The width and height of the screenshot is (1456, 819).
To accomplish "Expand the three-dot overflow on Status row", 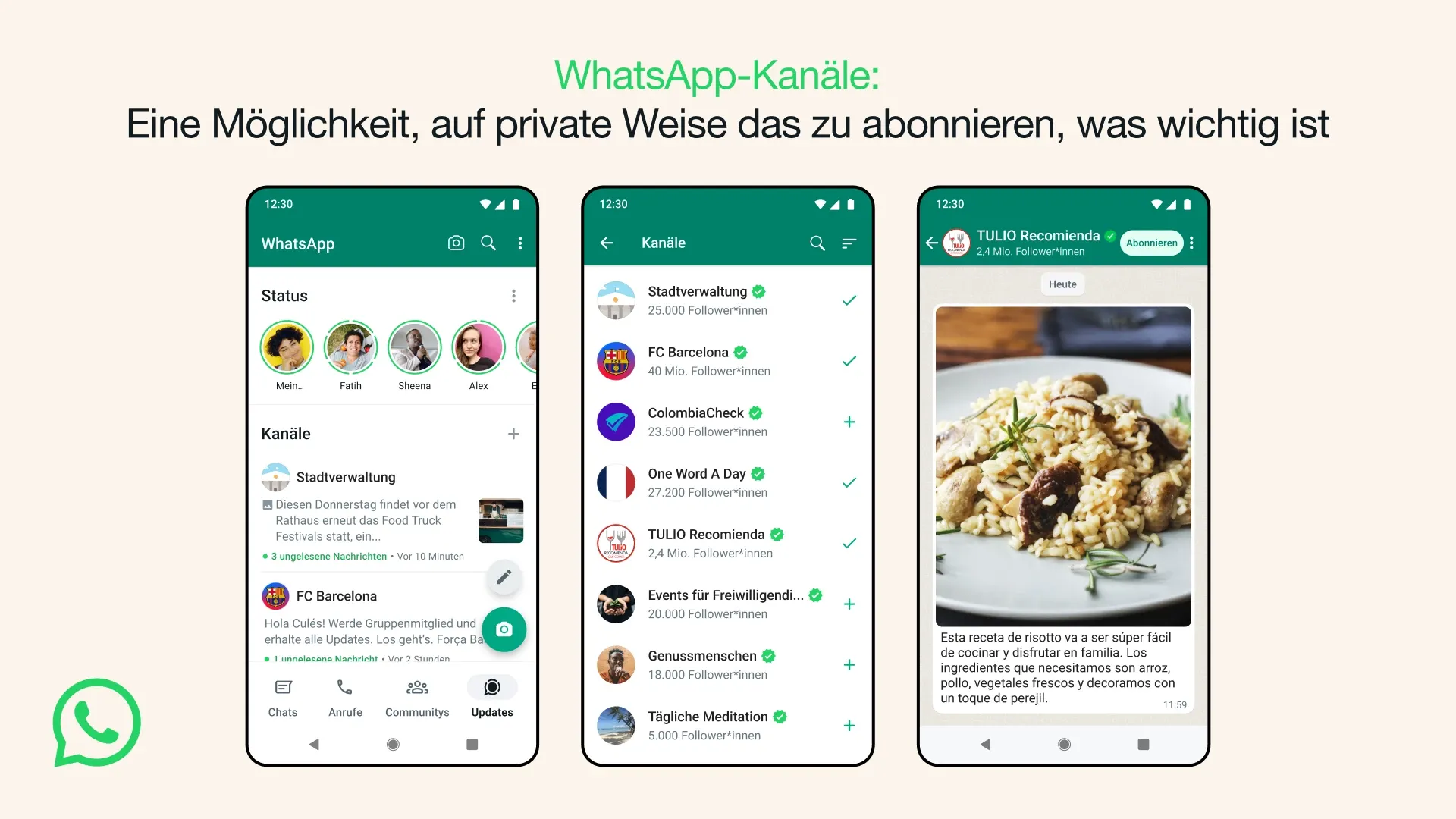I will [513, 294].
